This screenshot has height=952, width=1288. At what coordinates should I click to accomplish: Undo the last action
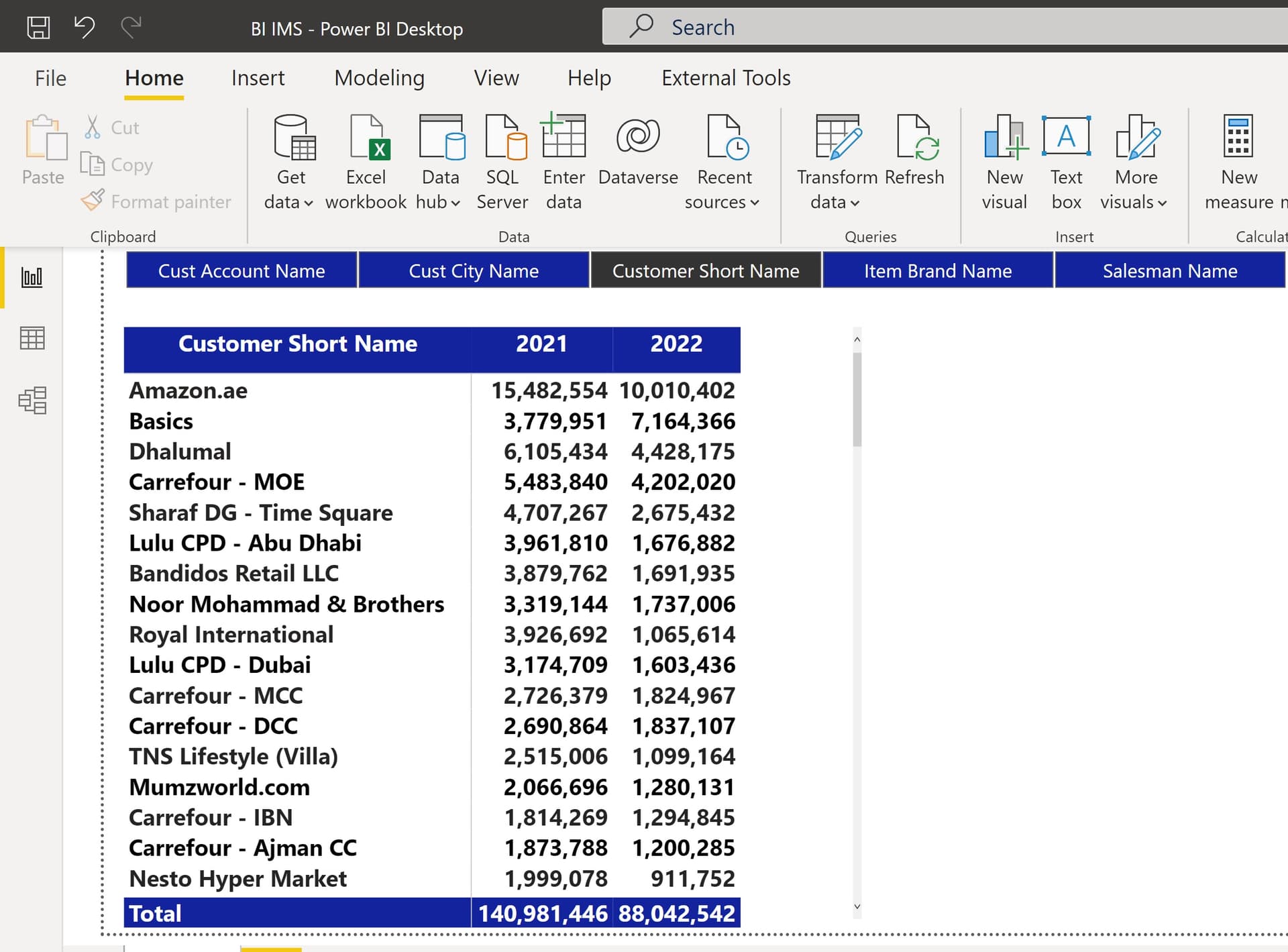coord(85,27)
